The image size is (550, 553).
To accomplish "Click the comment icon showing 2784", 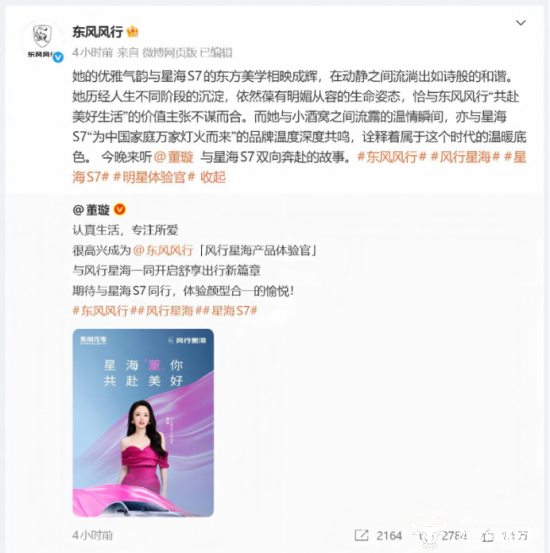I will (x=425, y=536).
